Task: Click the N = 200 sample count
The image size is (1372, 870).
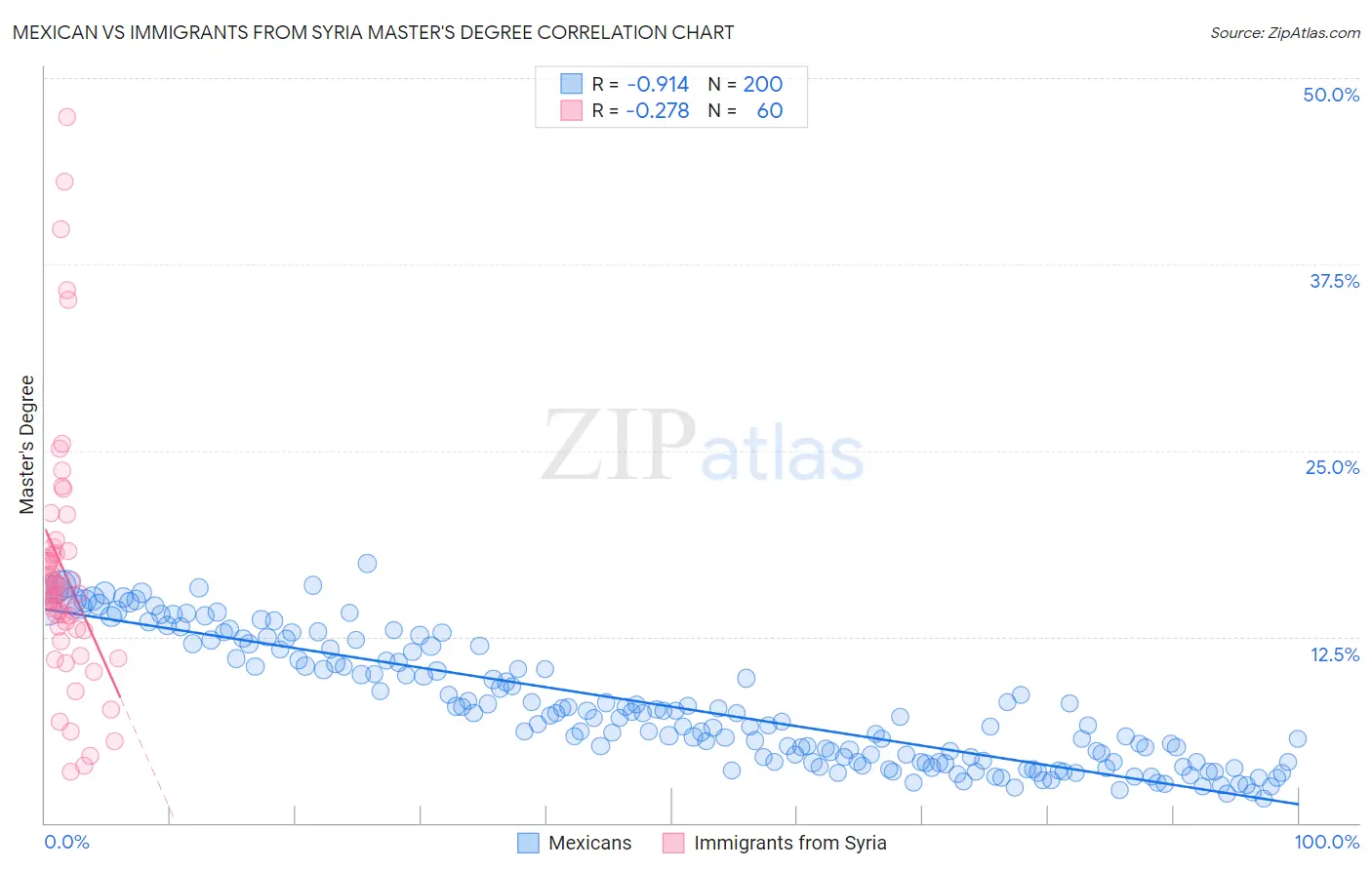Action: (746, 84)
